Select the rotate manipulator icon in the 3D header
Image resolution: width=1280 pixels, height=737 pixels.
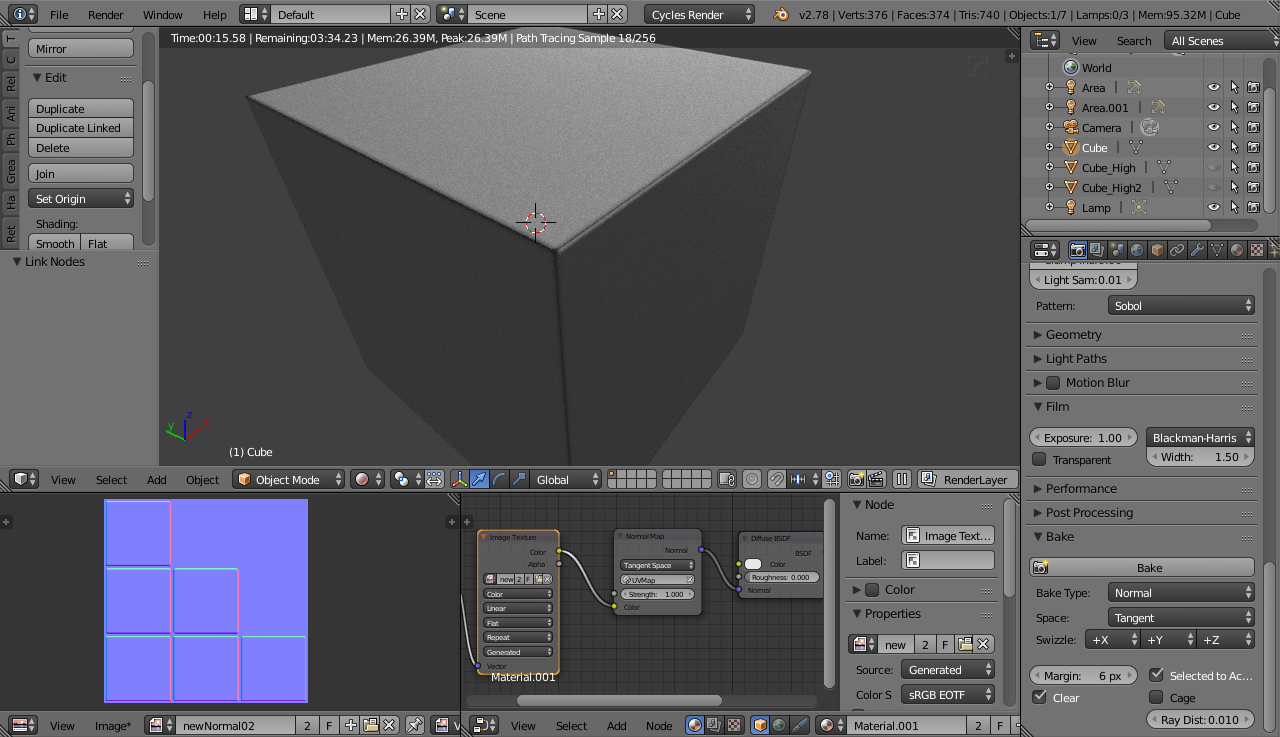pos(498,480)
